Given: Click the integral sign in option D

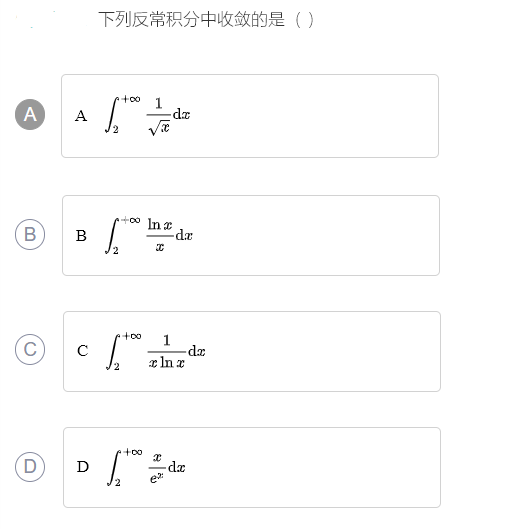Looking at the screenshot, I should click(114, 468).
